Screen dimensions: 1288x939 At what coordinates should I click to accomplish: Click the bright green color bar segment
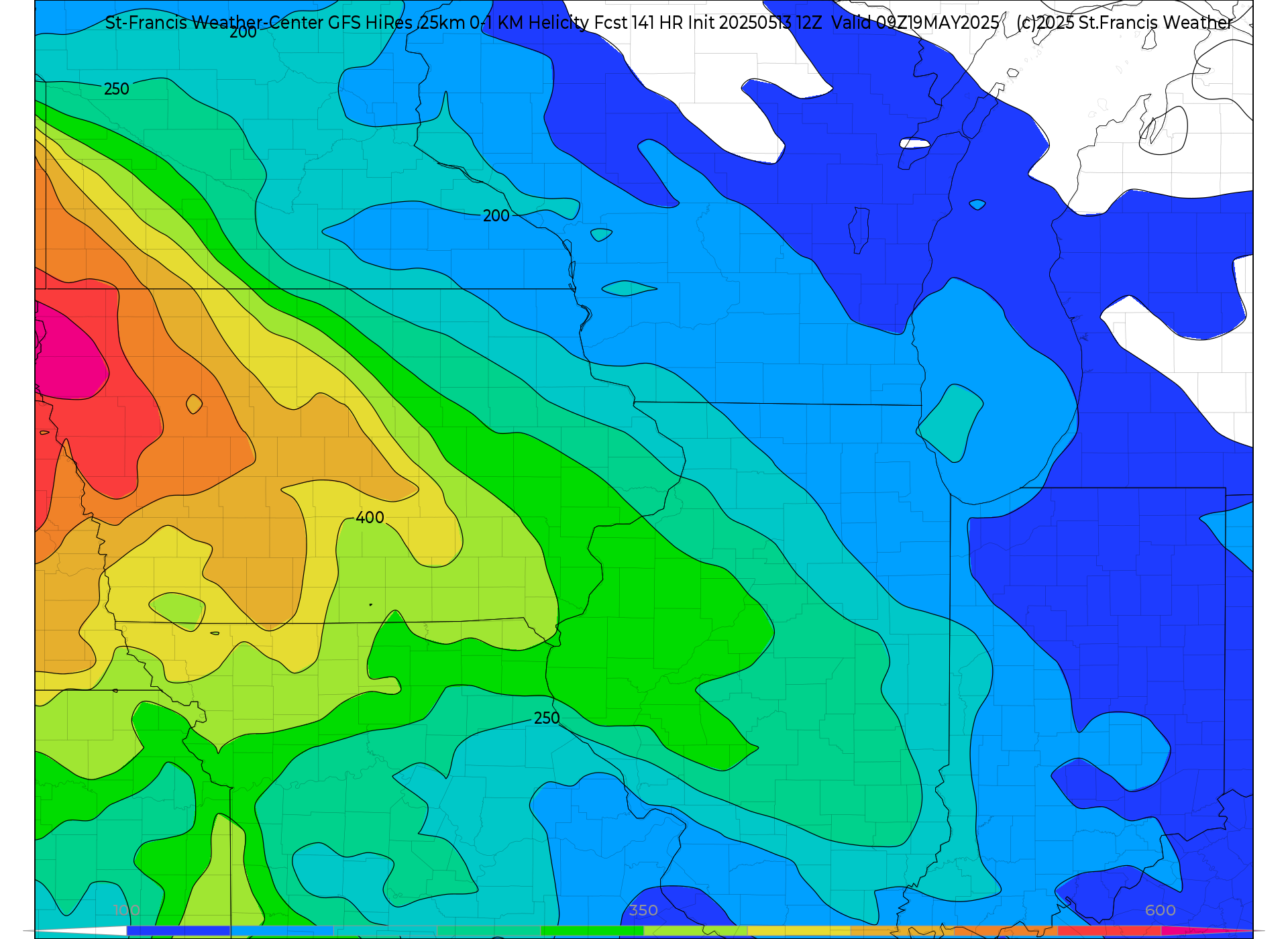click(x=592, y=931)
